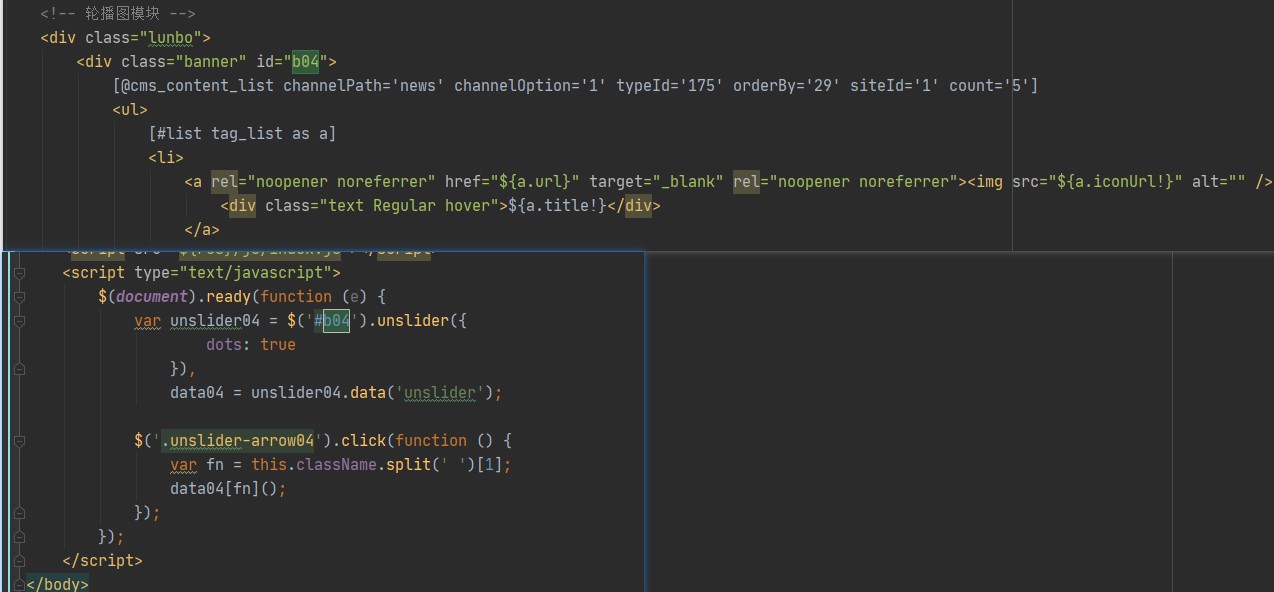Click href="${a.url}" attribute
The height and width of the screenshot is (592, 1274).
[x=512, y=182]
